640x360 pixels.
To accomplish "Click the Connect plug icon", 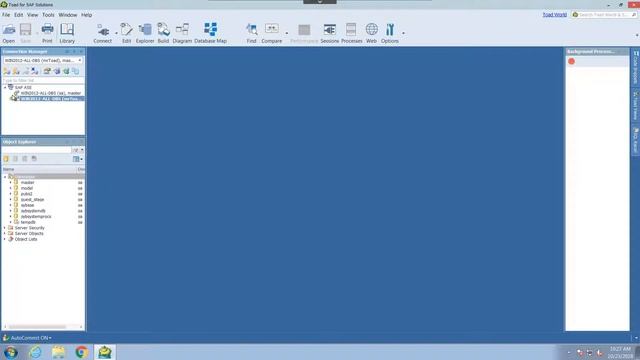I will point(102,33).
